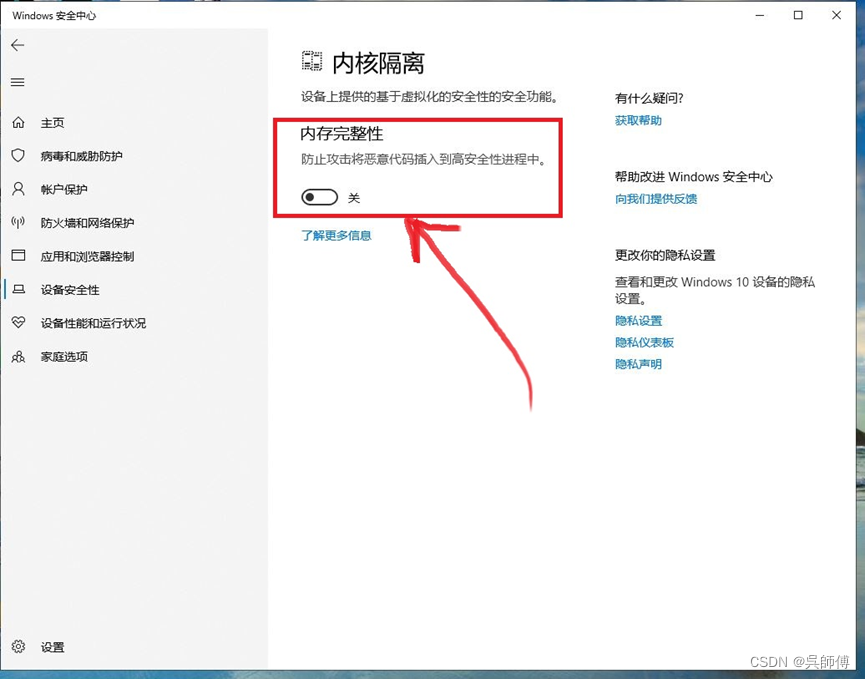Open 应用和浏览器控制 section
The width and height of the screenshot is (865, 679).
(x=87, y=256)
